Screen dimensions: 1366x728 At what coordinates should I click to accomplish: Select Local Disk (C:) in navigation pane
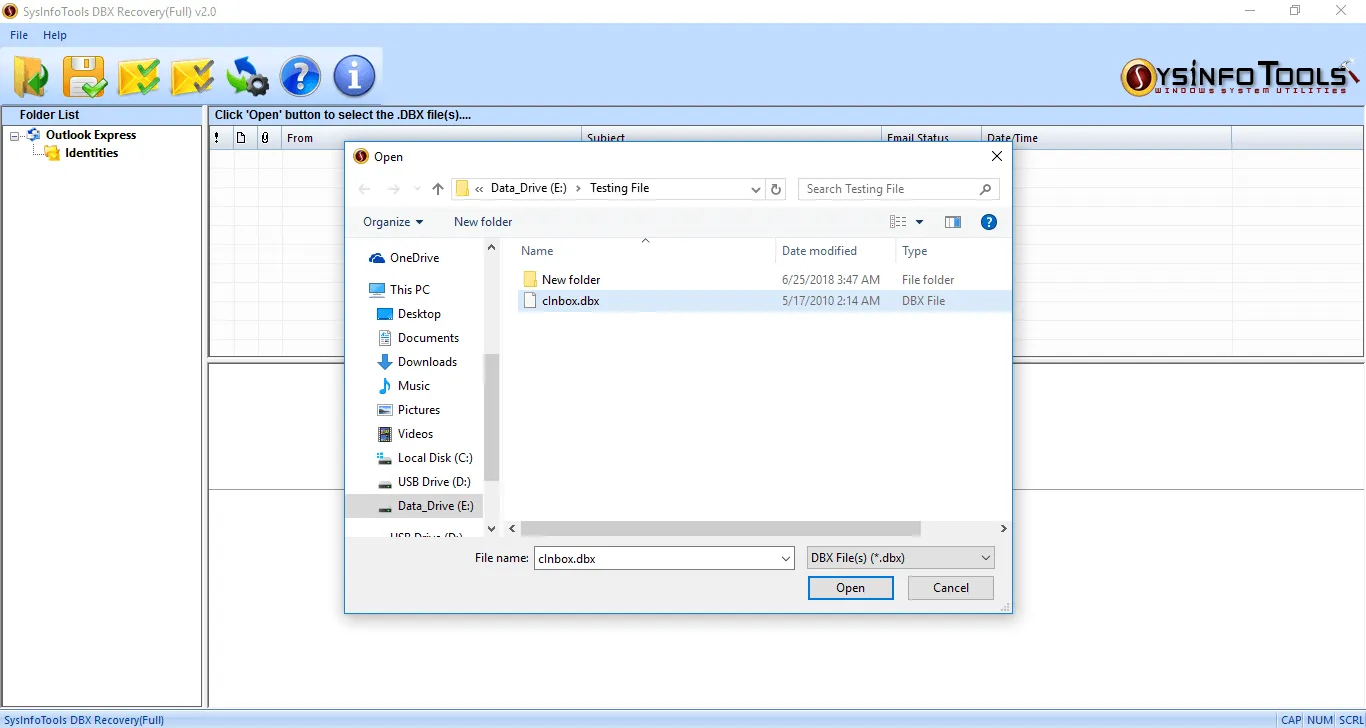(x=435, y=458)
